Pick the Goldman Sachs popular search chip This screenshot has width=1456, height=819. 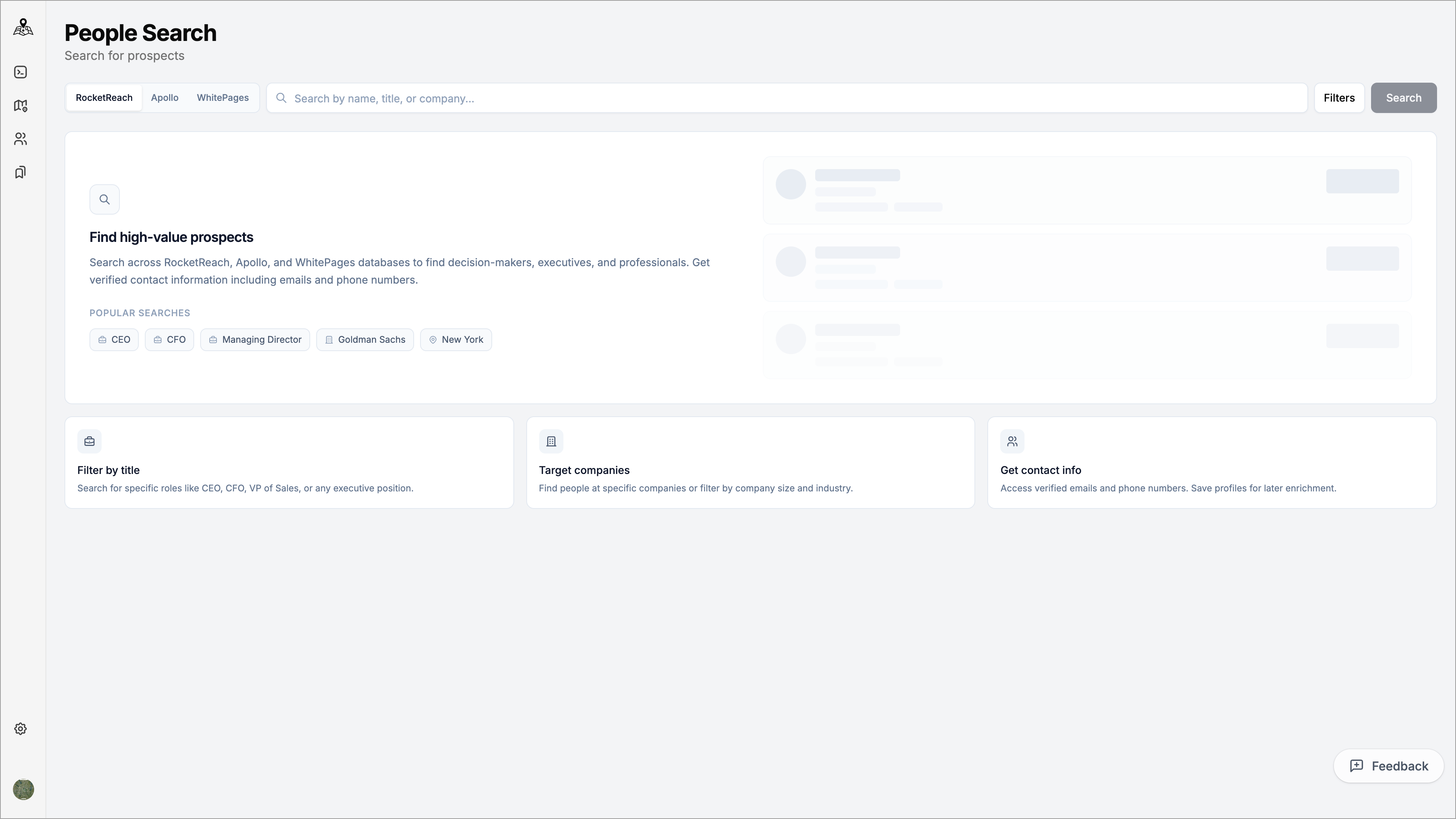pyautogui.click(x=365, y=340)
